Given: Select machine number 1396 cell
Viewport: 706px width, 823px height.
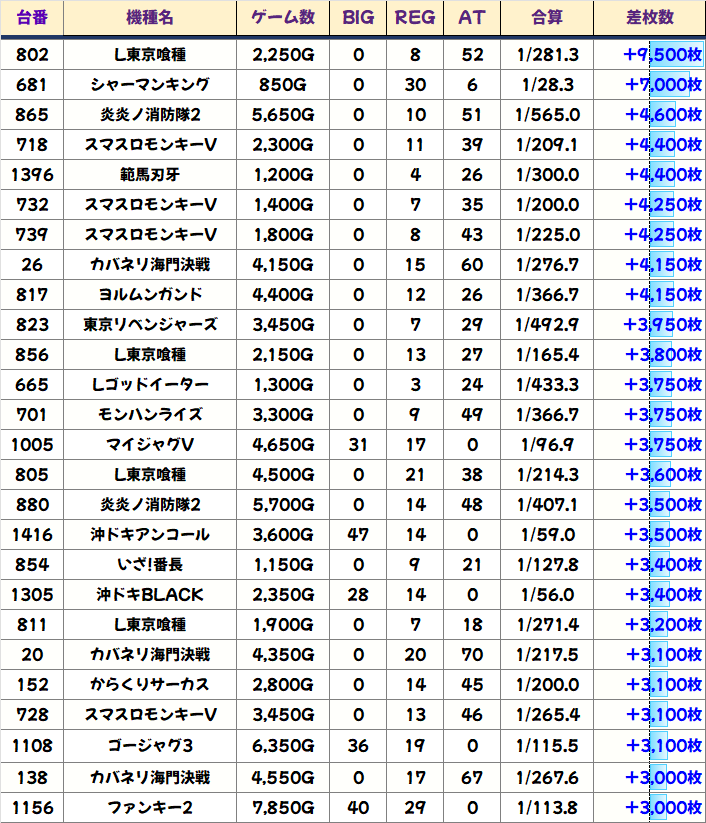Looking at the screenshot, I should click(x=32, y=175).
